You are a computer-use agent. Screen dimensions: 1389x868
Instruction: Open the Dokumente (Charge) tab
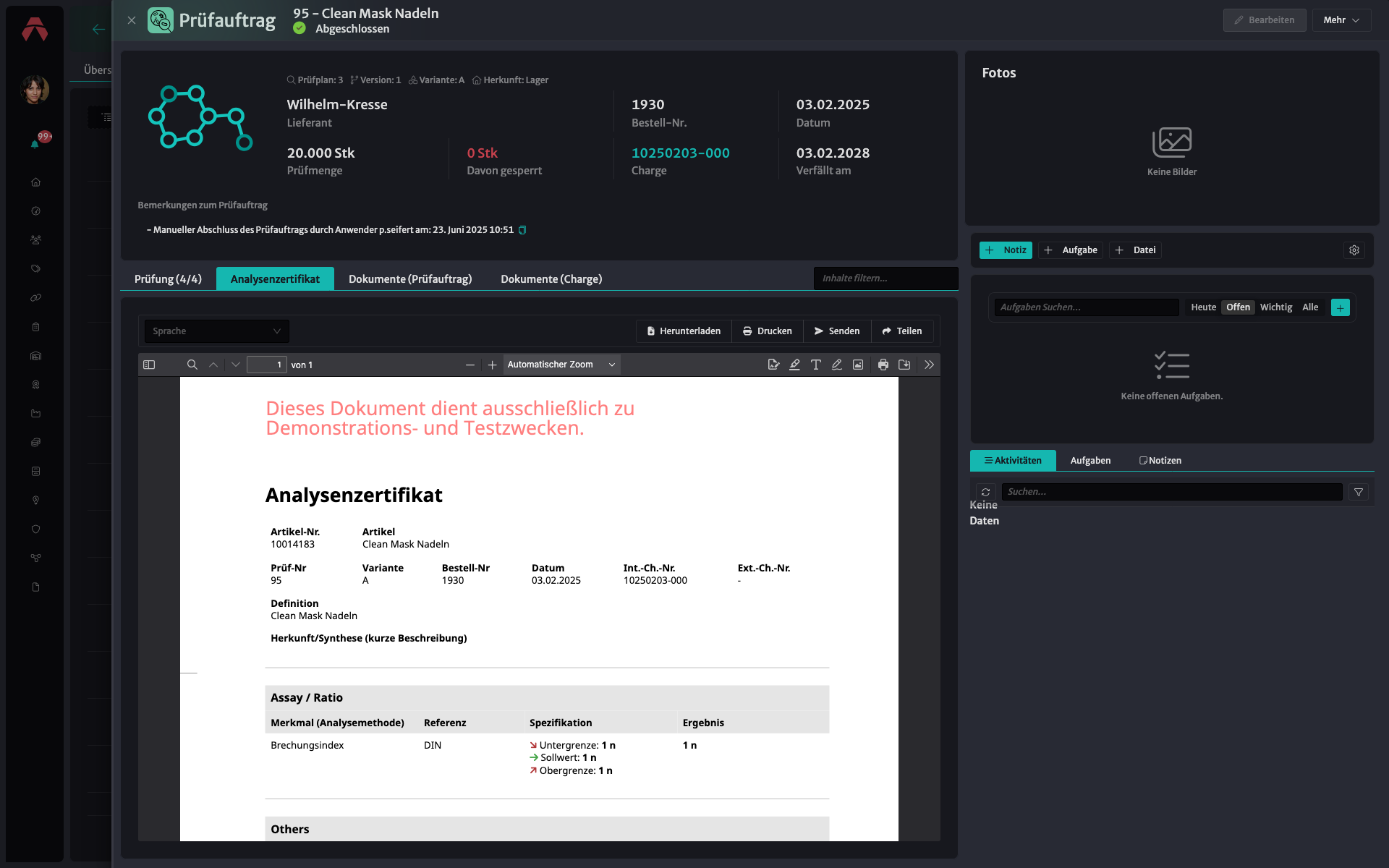tap(551, 279)
